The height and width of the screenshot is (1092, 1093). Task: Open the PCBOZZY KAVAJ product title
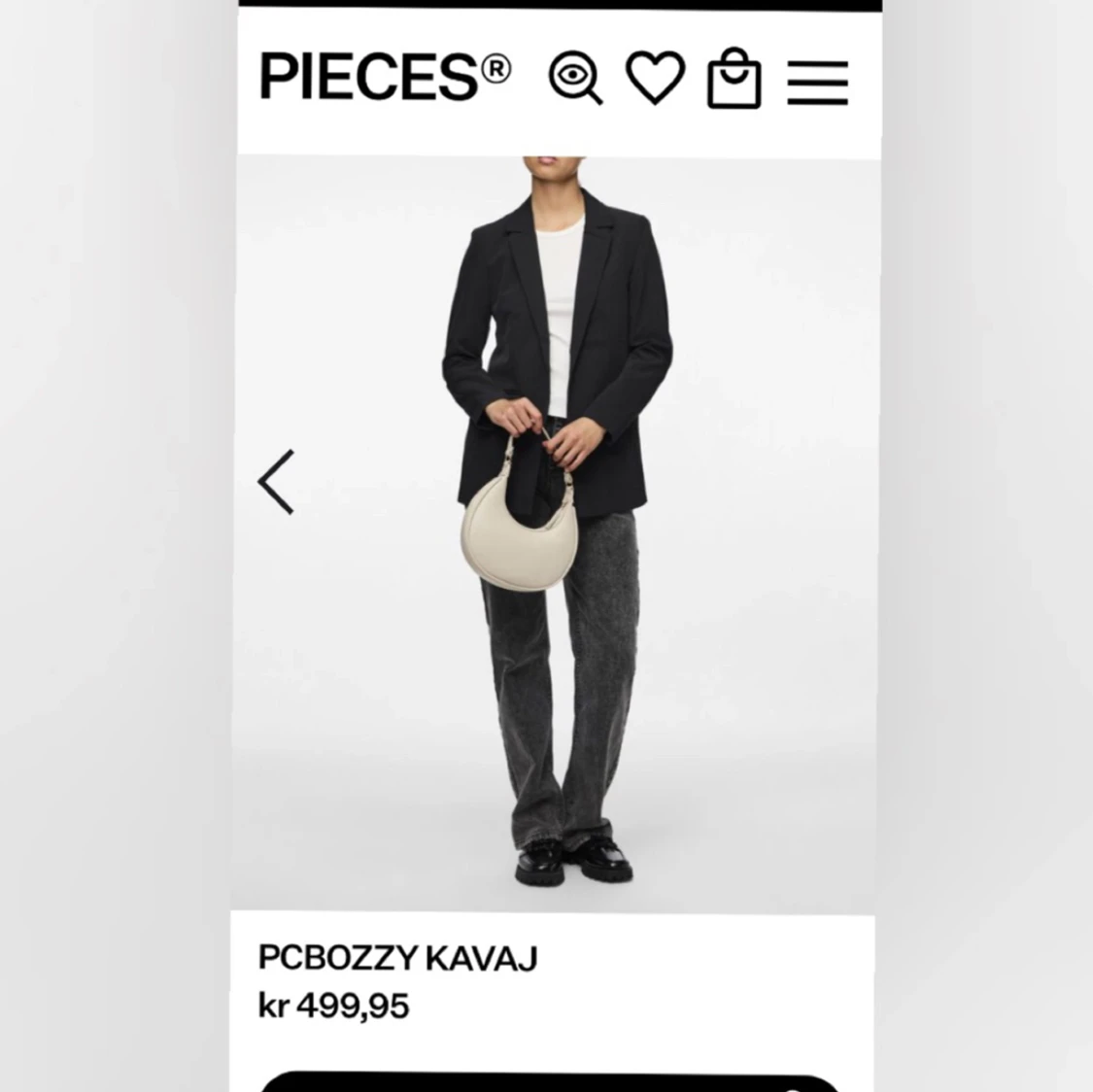[x=398, y=958]
